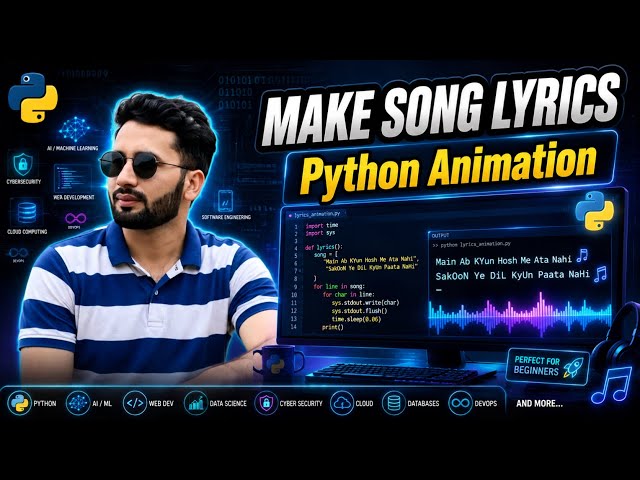The image size is (640, 480).
Task: Click the Cloud Computing database stack icon
Action: tap(27, 213)
